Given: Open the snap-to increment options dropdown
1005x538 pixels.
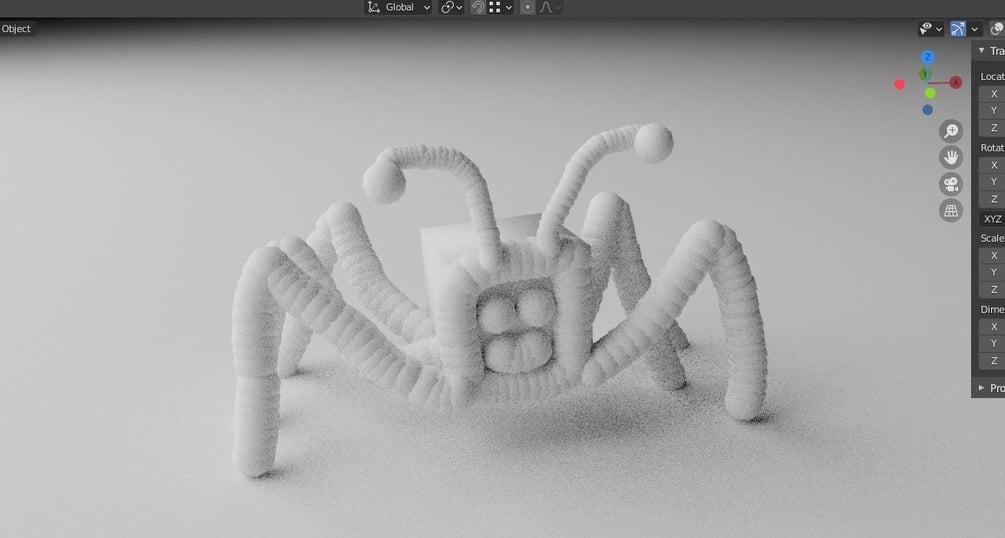Looking at the screenshot, I should (501, 8).
